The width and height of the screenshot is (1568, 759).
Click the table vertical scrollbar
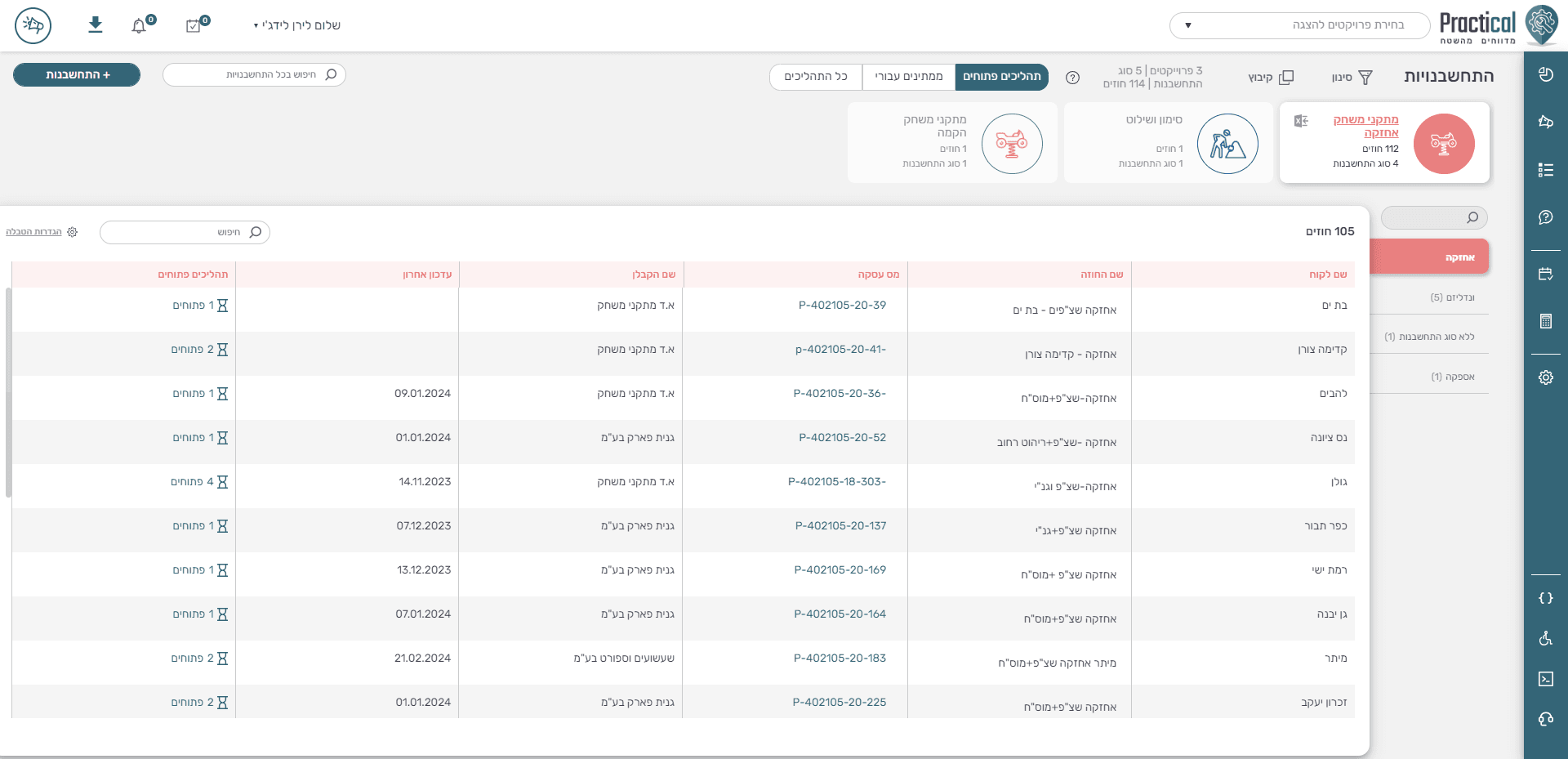[8, 392]
